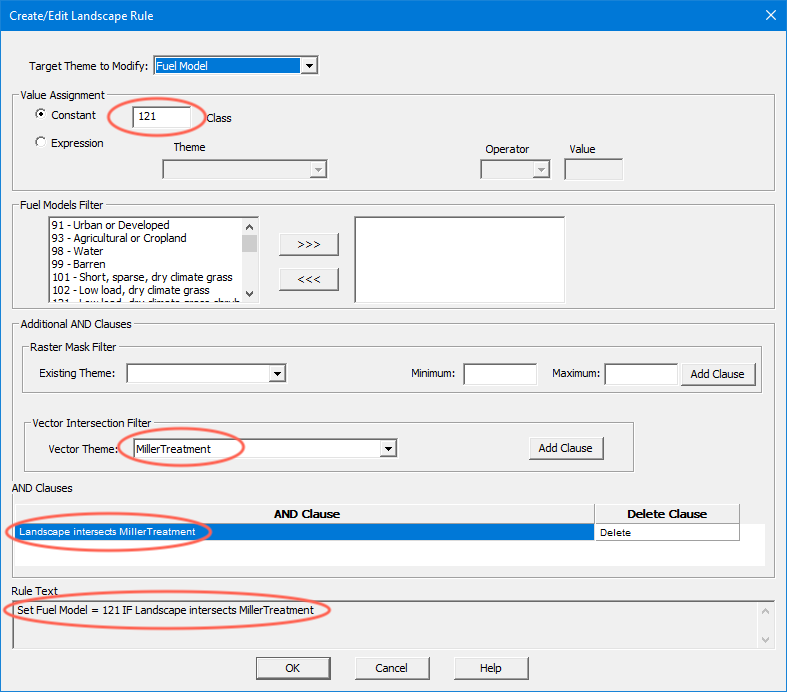Select the Expression radio button
Viewport: 787px width, 692px height.
(41, 143)
